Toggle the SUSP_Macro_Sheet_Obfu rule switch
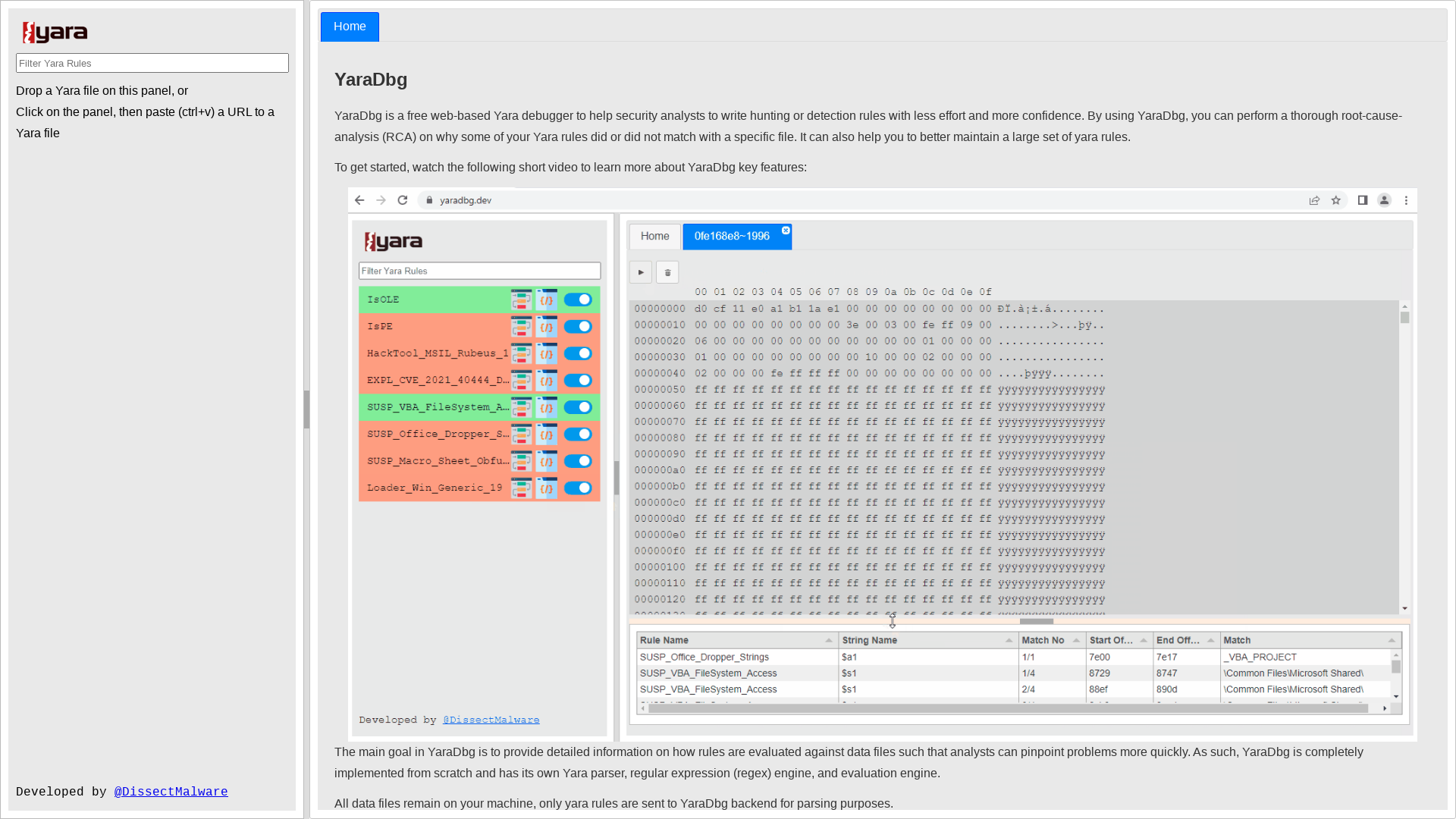This screenshot has width=1456, height=819. click(578, 462)
